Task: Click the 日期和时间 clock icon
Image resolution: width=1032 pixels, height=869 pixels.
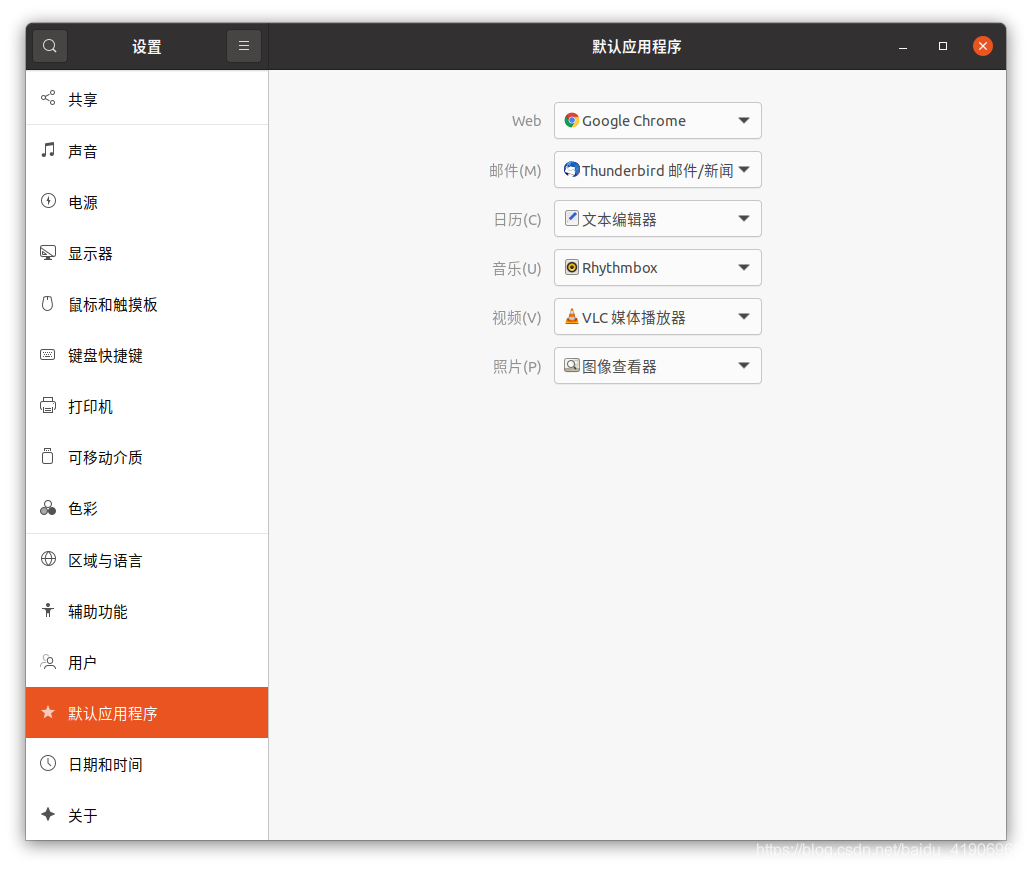Action: coord(48,764)
